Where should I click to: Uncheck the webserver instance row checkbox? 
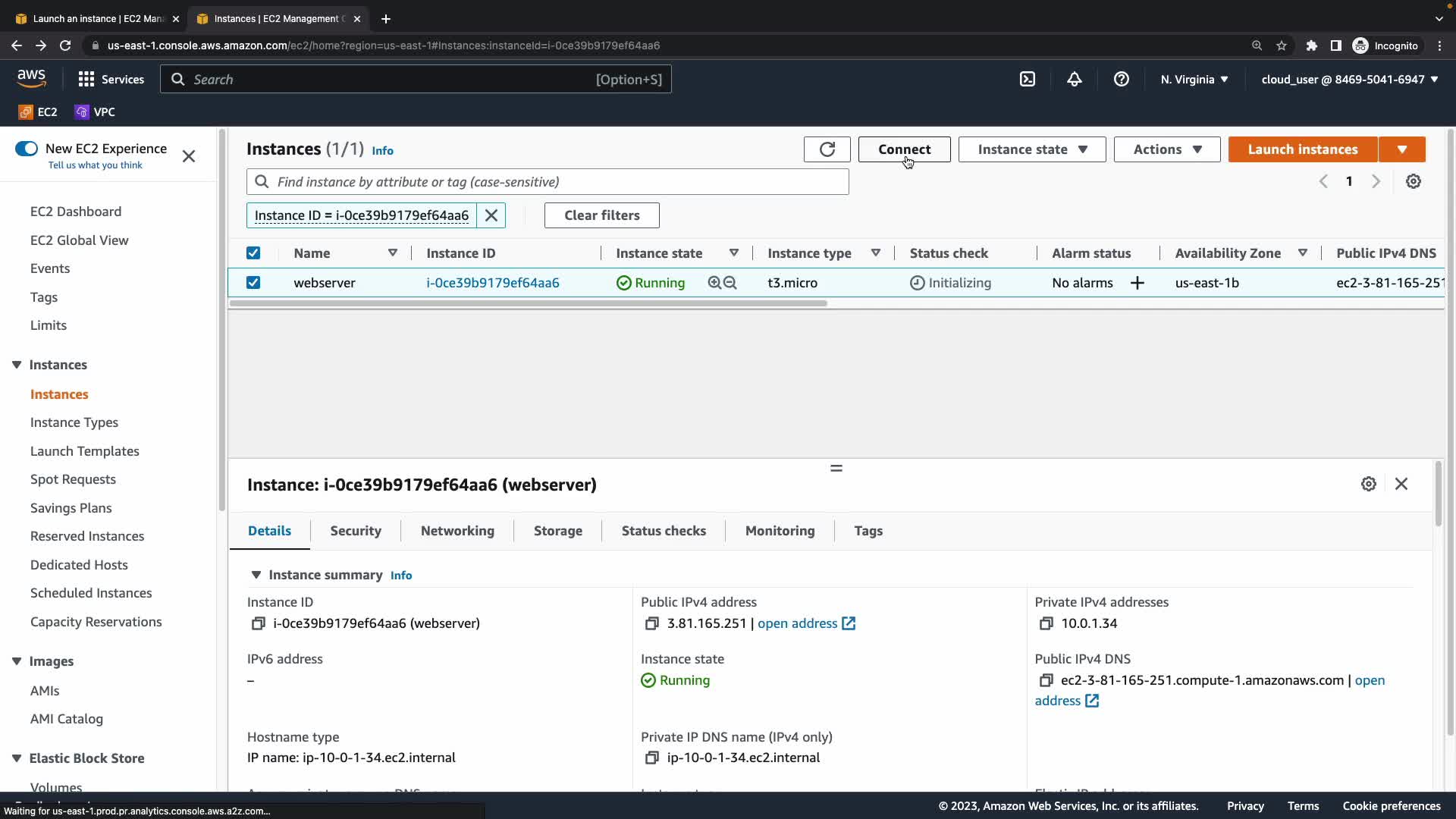tap(253, 283)
